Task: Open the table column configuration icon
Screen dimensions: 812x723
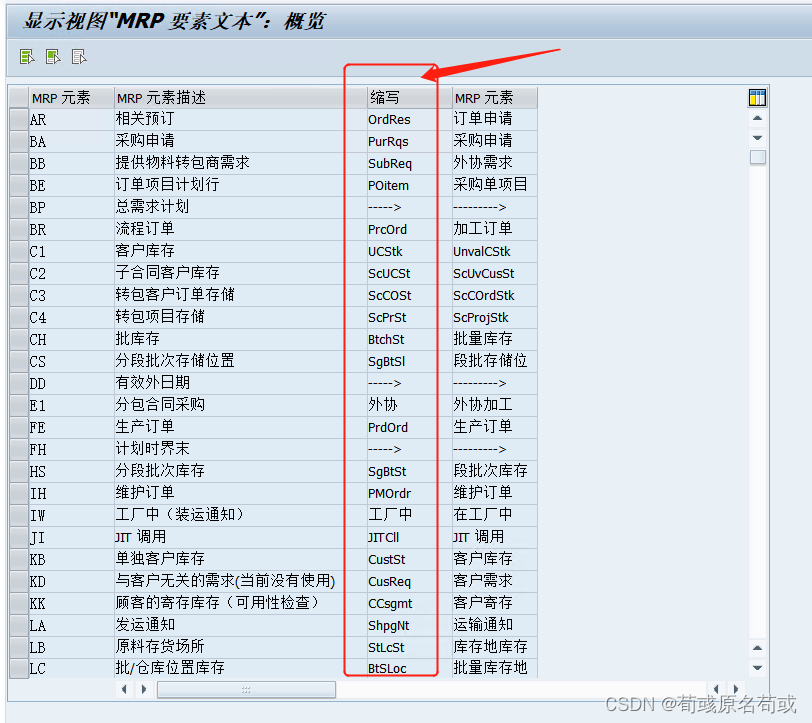Action: tap(757, 97)
